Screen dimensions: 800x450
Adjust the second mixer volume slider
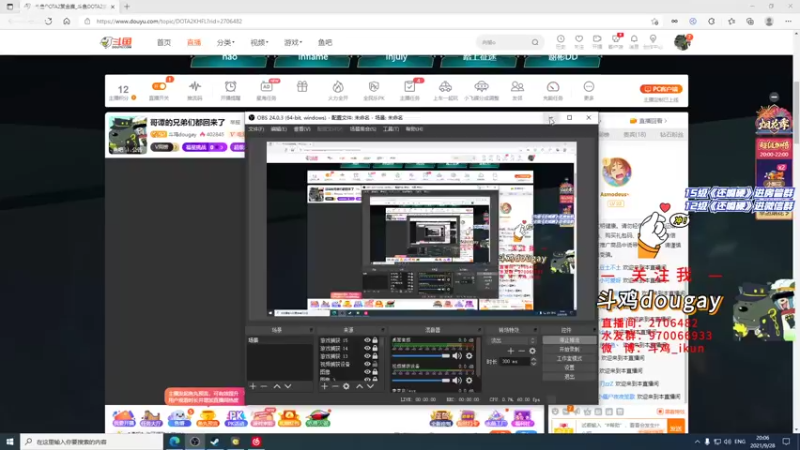coord(421,380)
